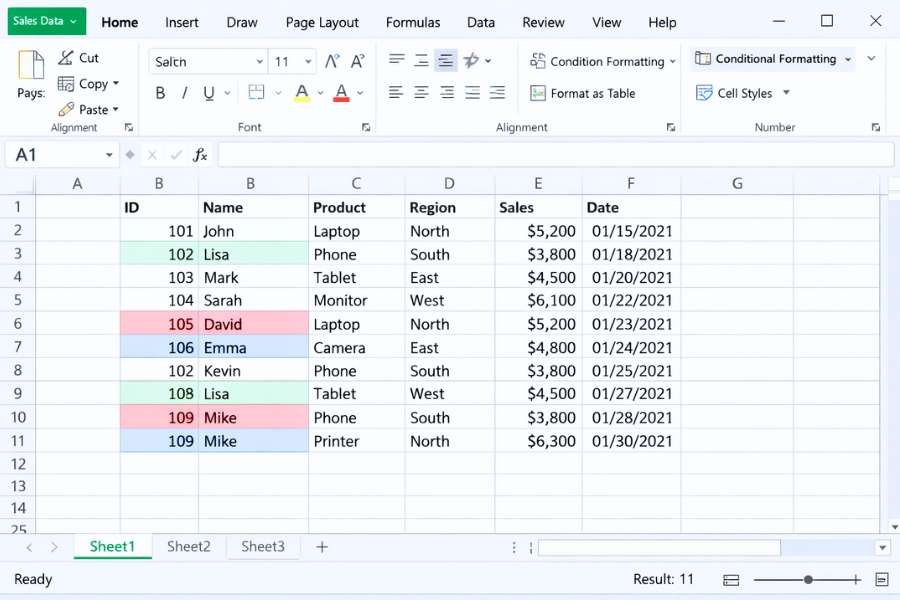The width and height of the screenshot is (900, 600).
Task: Increase font size with the grow font icon
Action: [x=331, y=60]
